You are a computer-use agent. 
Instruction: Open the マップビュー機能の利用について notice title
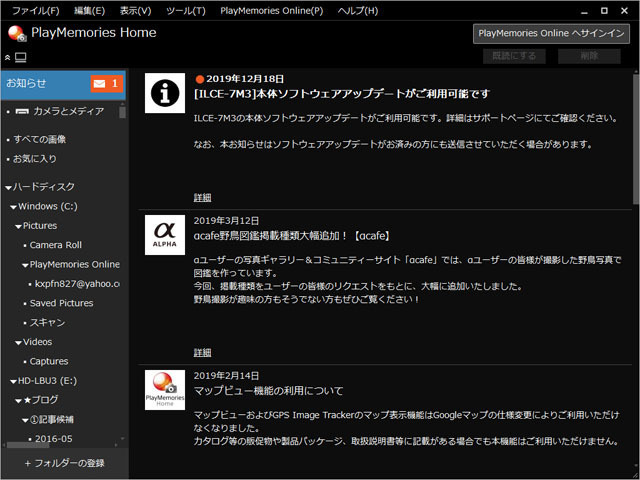[x=268, y=391]
